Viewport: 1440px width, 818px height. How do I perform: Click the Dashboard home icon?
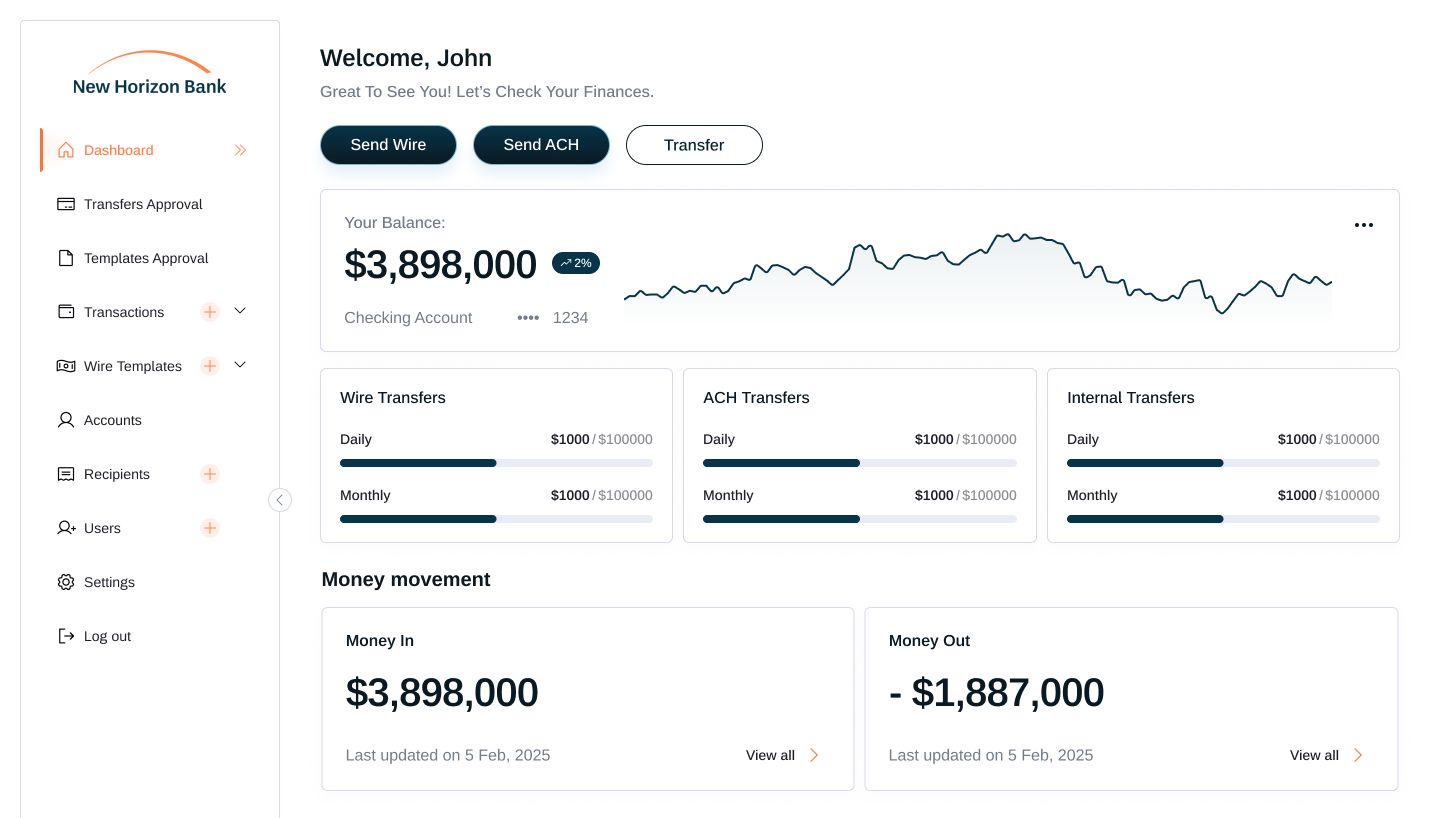tap(64, 149)
